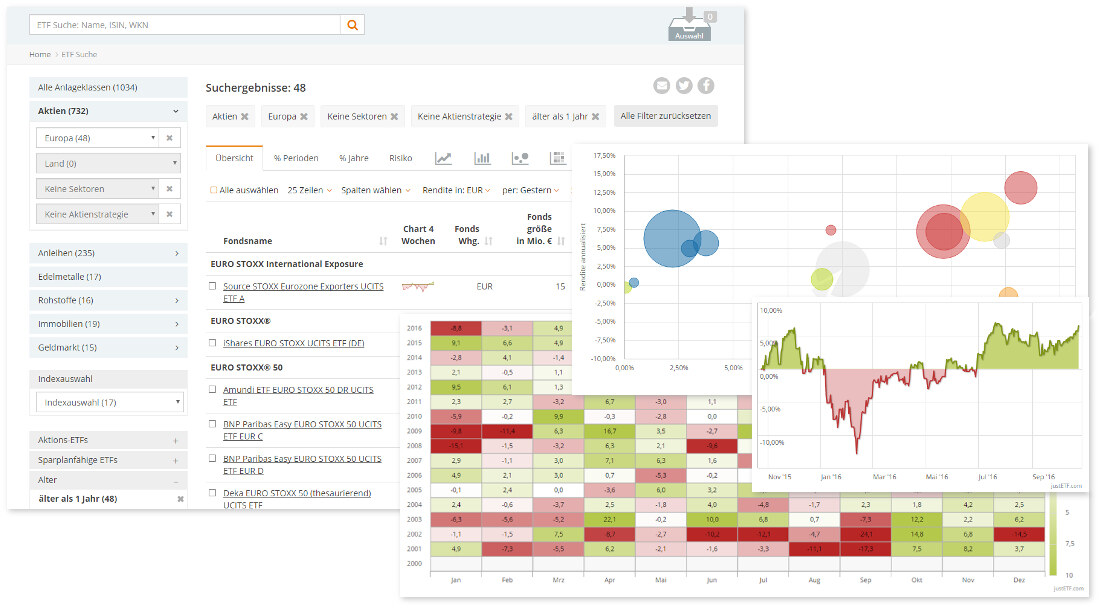Open the line chart view icon
This screenshot has height=611, width=1100.
click(443, 158)
